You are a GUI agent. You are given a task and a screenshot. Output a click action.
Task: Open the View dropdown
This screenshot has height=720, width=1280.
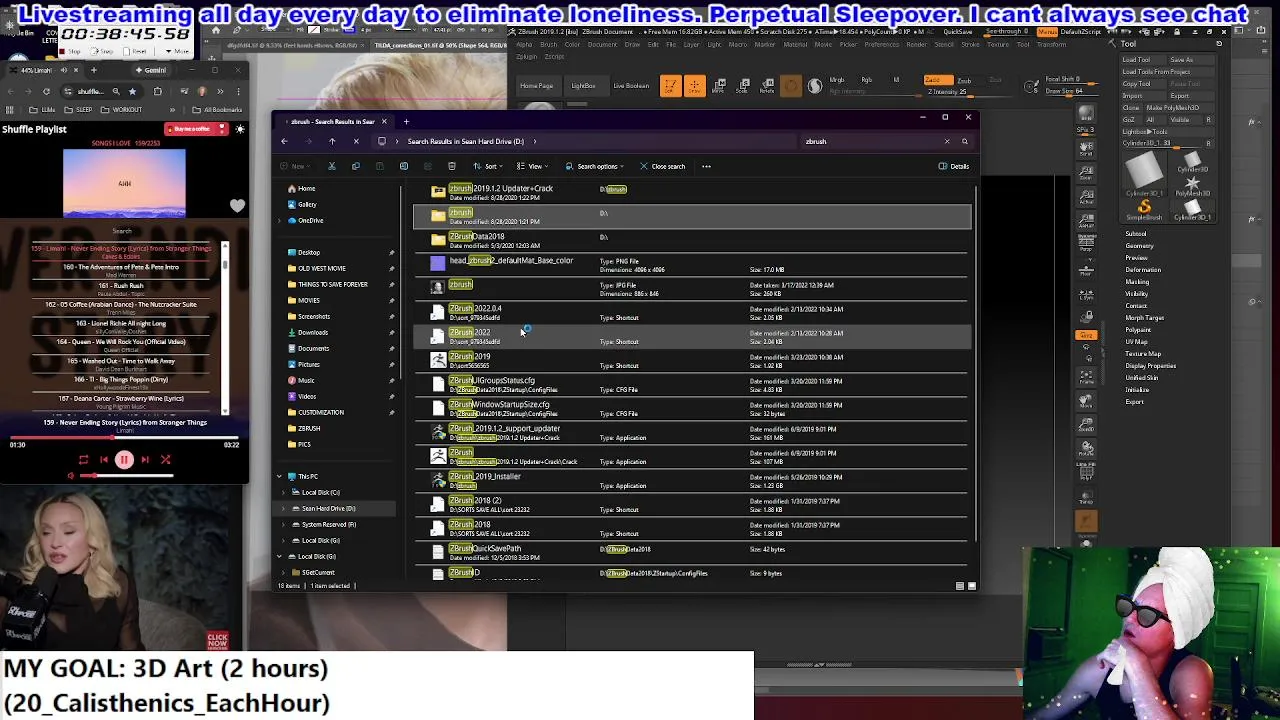click(533, 166)
